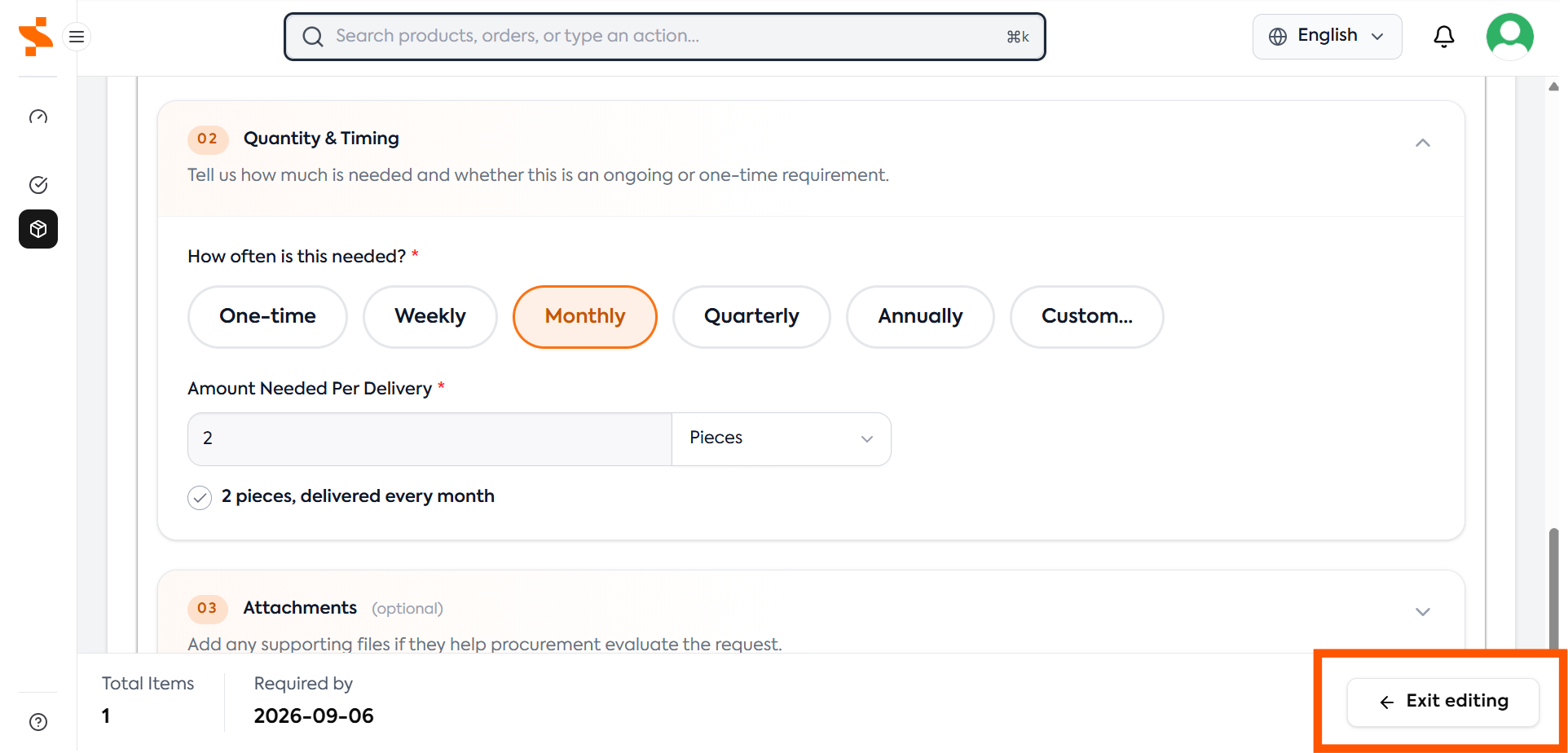This screenshot has height=753, width=1568.
Task: Click the Amount Needed Per Delivery field
Action: pos(429,438)
